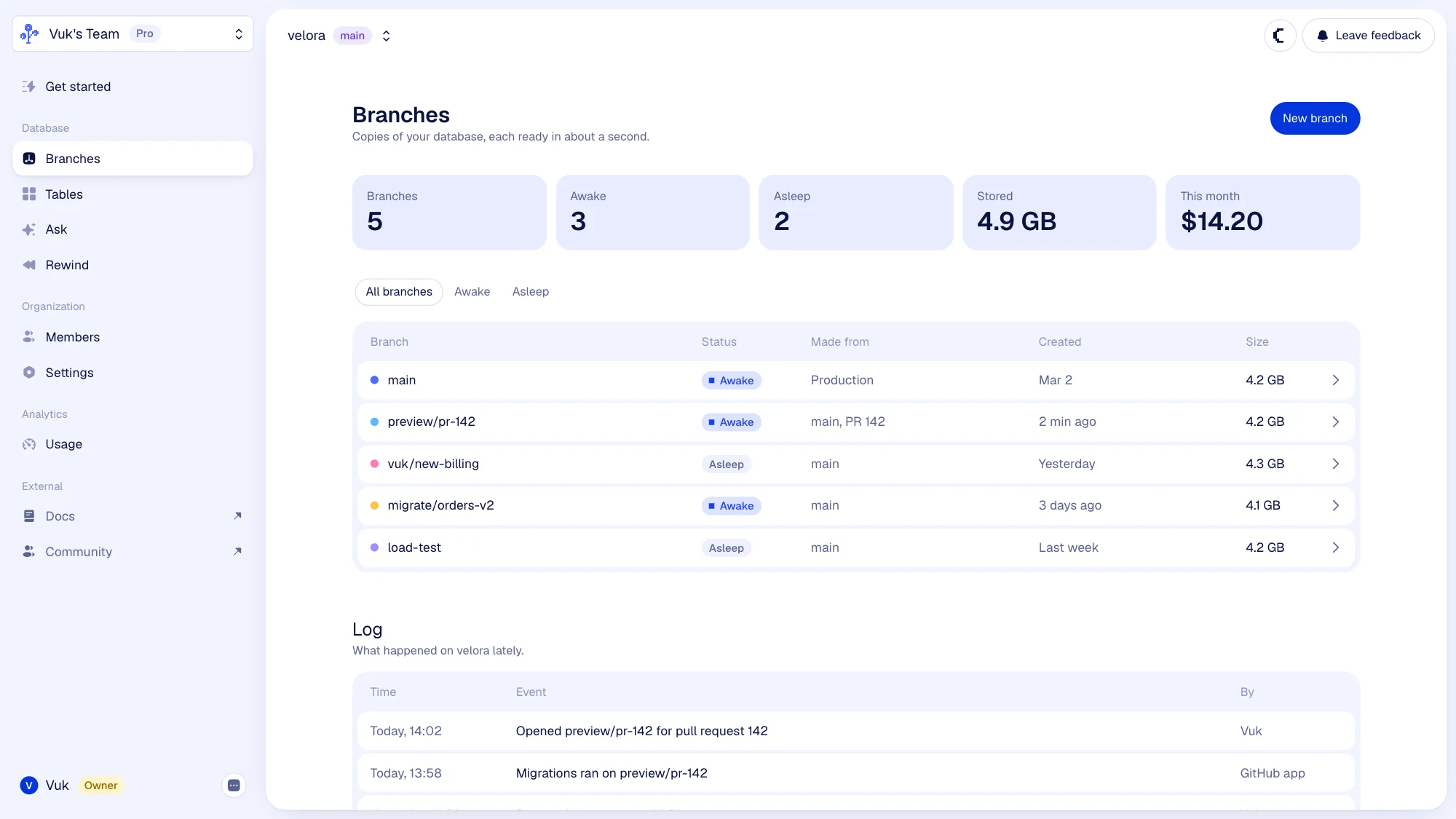Click the Stored 4.9 GB card
Screen dimensions: 1456x819
tap(1059, 213)
